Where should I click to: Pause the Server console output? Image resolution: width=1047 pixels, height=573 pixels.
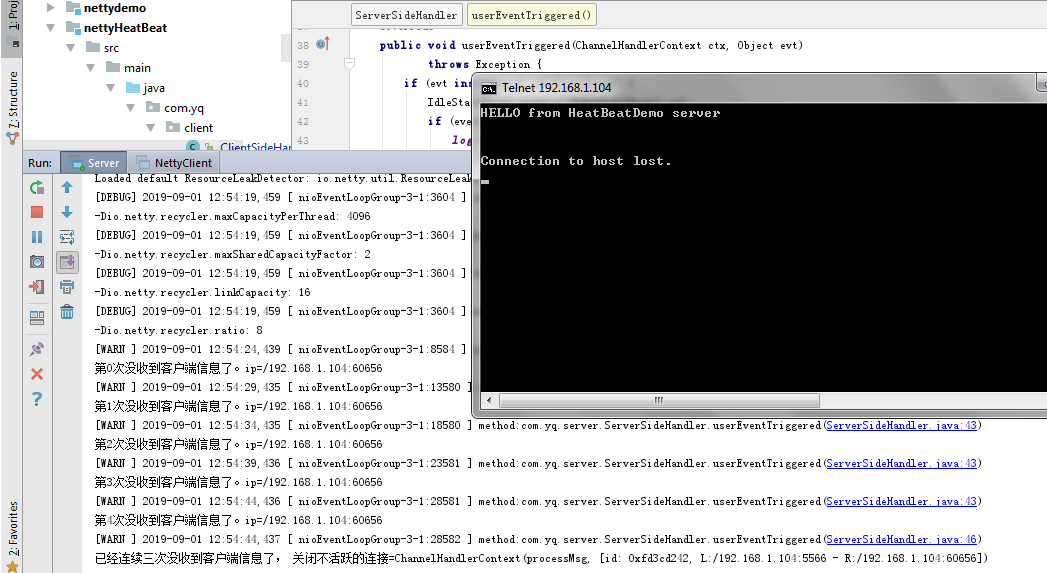tap(37, 237)
